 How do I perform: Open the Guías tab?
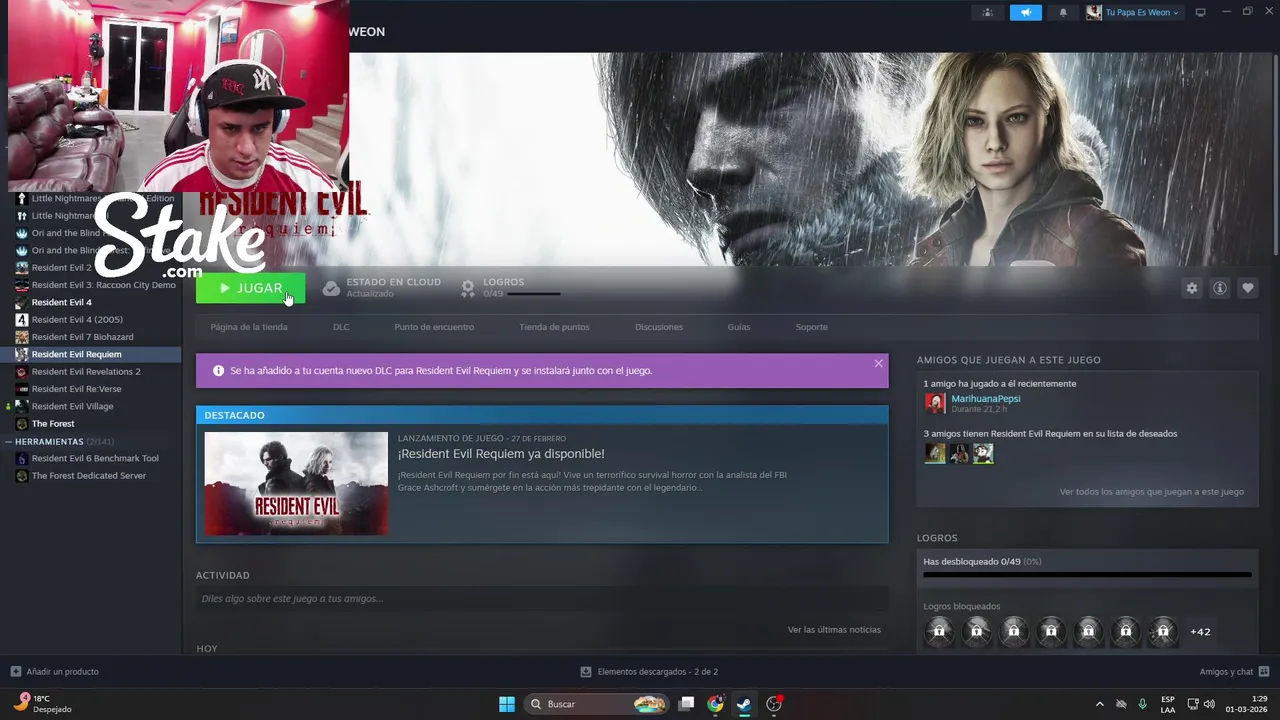739,327
